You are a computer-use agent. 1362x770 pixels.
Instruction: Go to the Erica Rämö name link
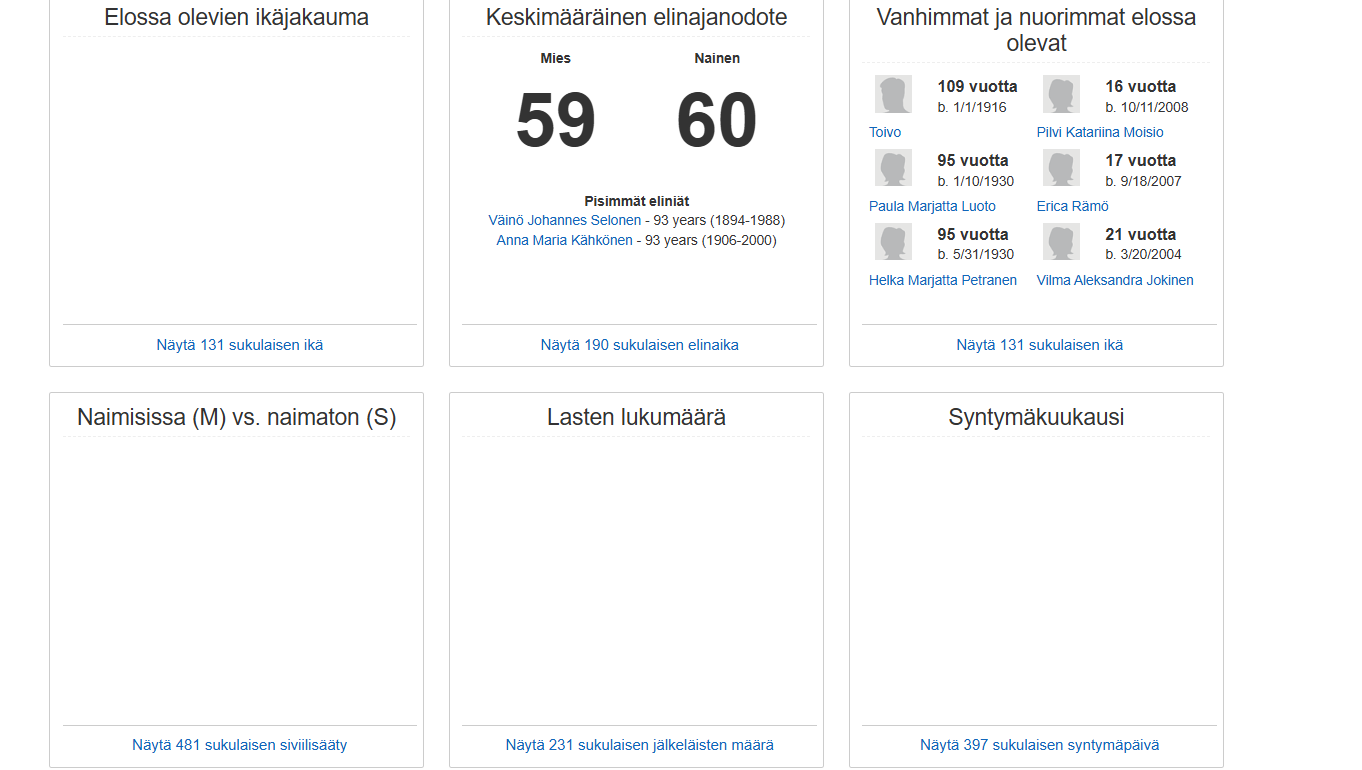tap(1072, 206)
